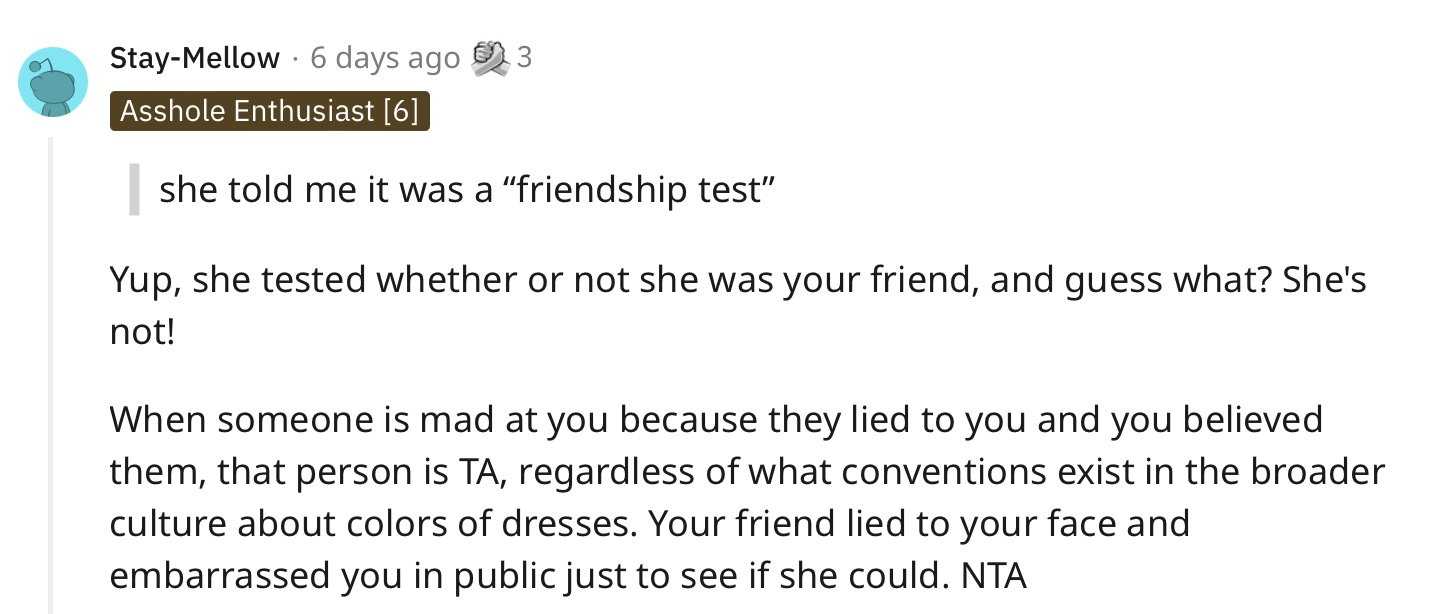The width and height of the screenshot is (1434, 614).
Task: Click the Asshole Enthusiast flair badge
Action: click(270, 110)
